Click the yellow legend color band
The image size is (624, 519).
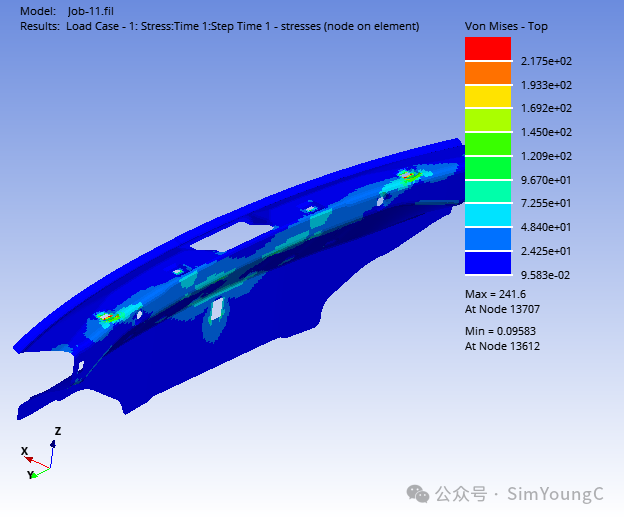488,96
